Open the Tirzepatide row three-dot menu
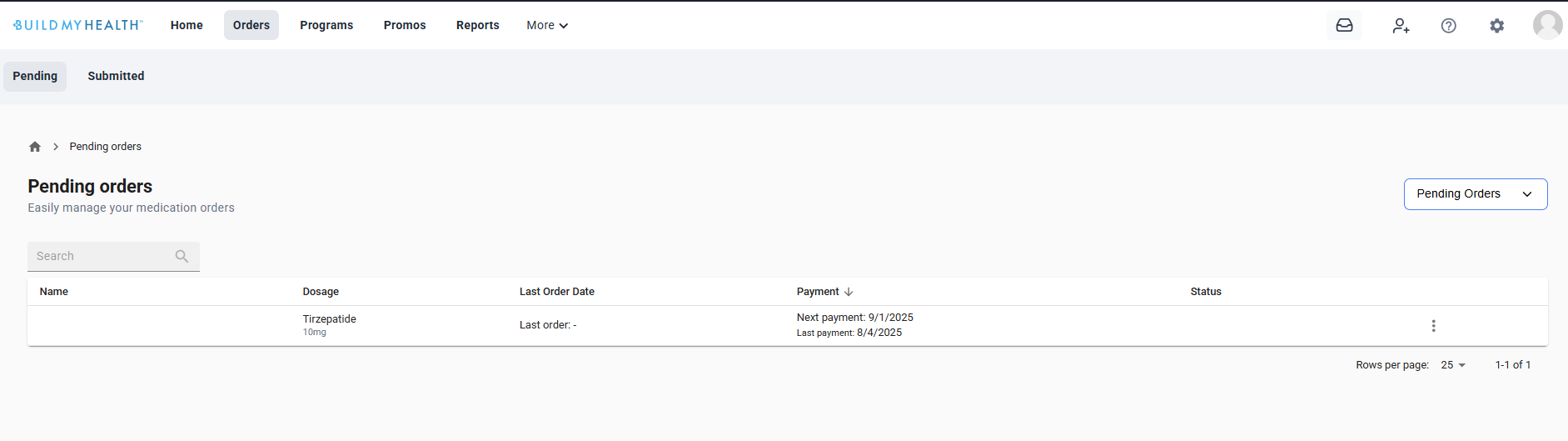 (1433, 326)
